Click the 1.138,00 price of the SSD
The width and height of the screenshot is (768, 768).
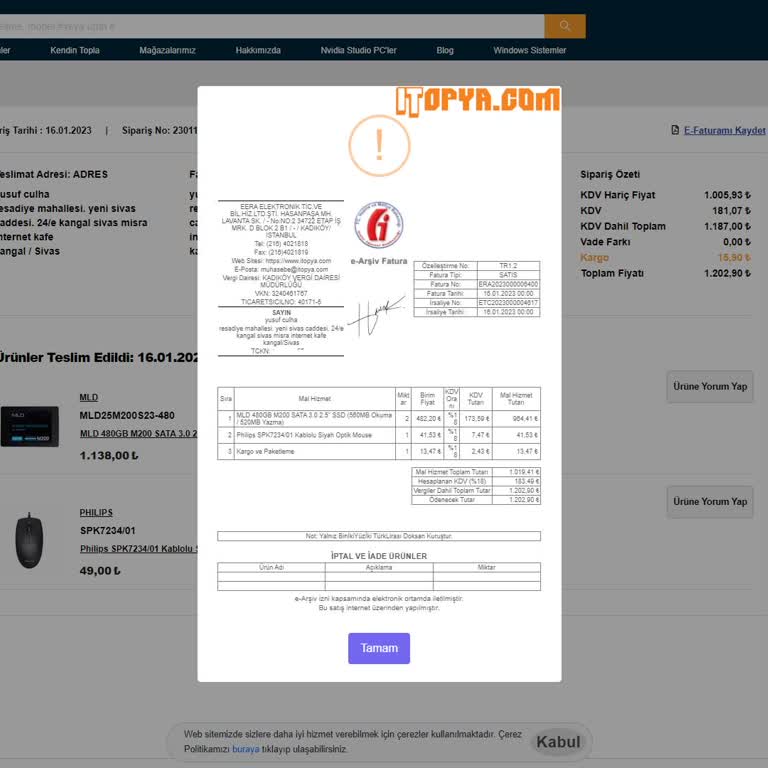tap(109, 456)
